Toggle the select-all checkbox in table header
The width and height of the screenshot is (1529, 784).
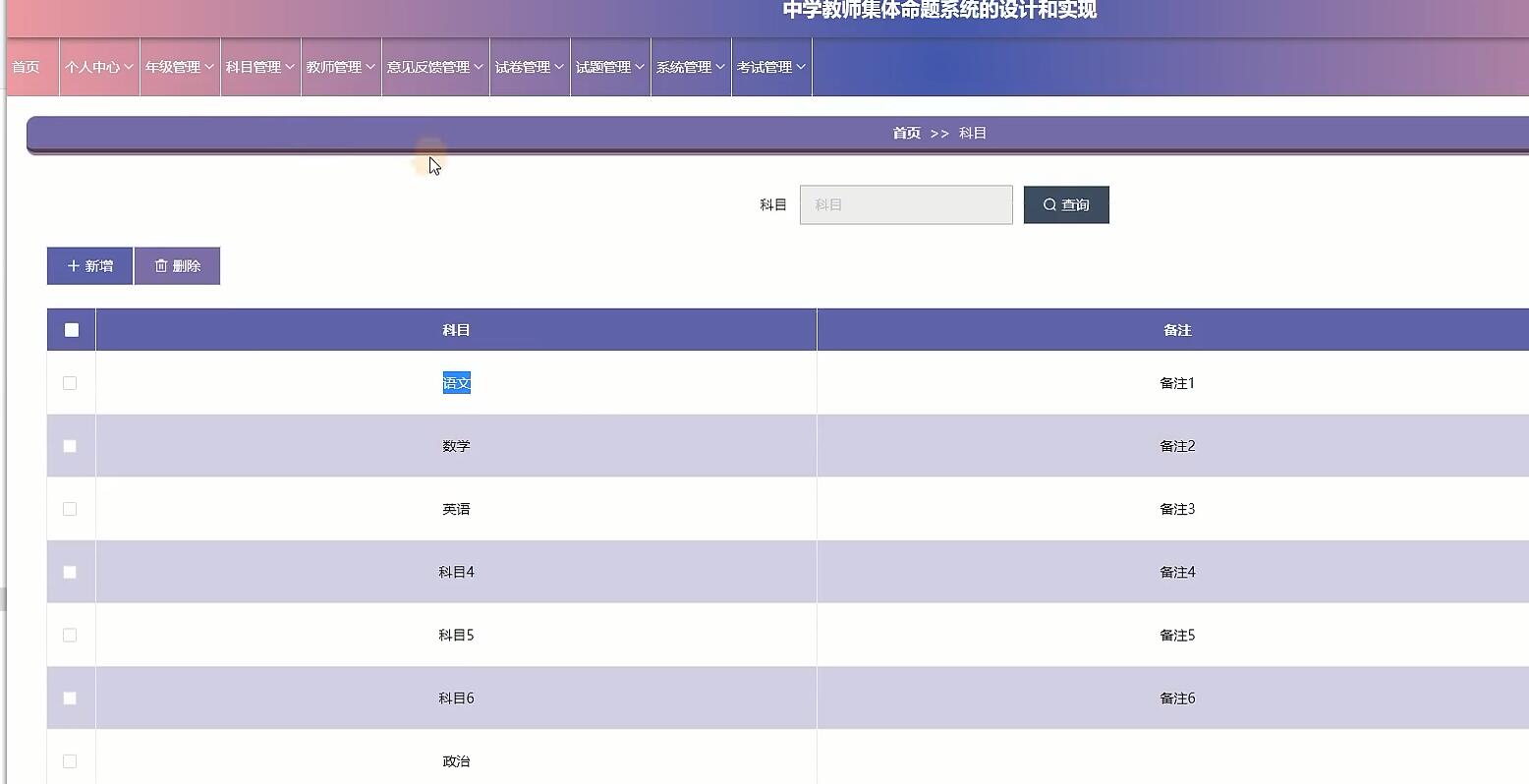tap(70, 329)
